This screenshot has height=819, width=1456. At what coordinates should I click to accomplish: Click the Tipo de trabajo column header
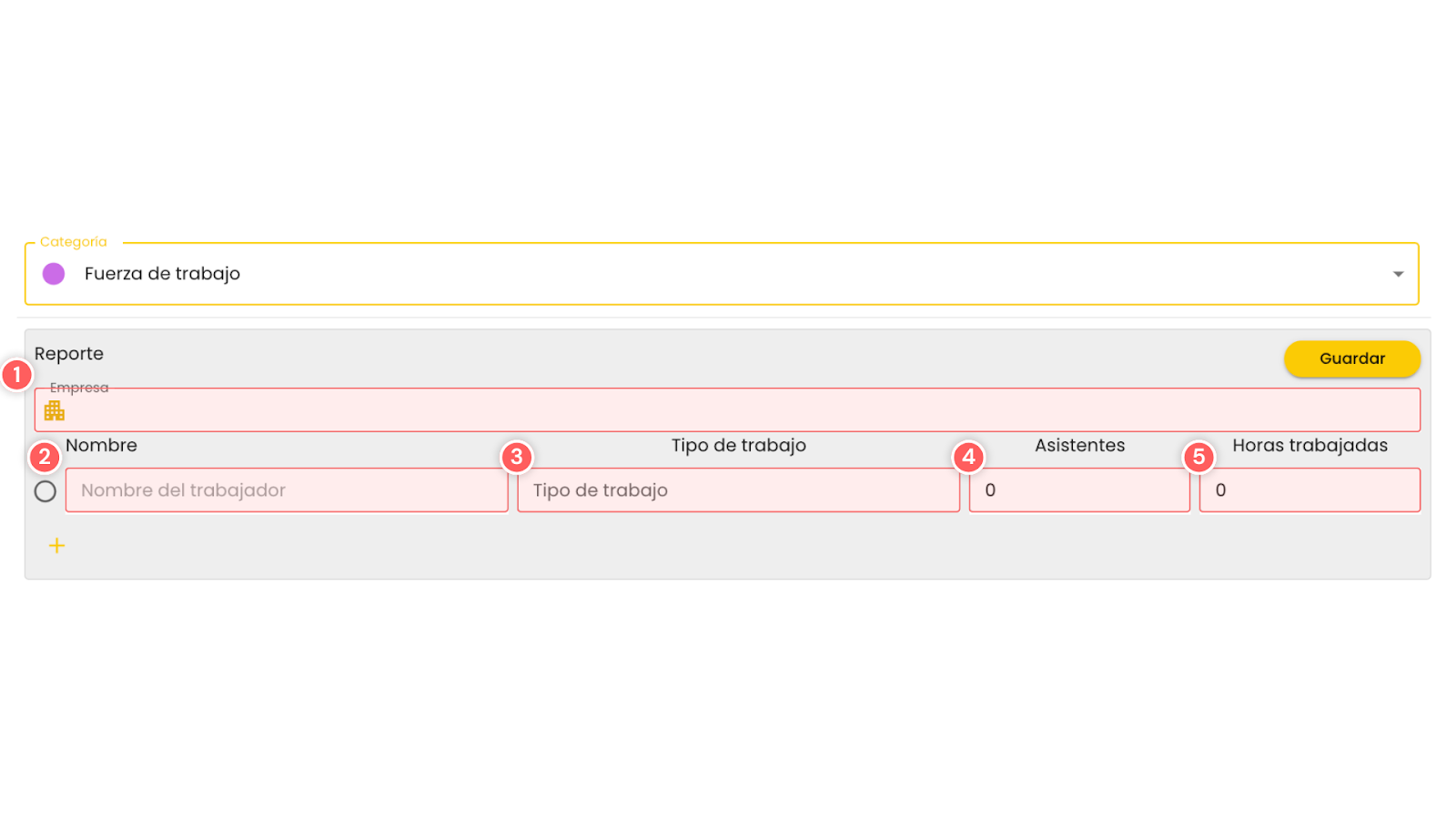(x=739, y=445)
